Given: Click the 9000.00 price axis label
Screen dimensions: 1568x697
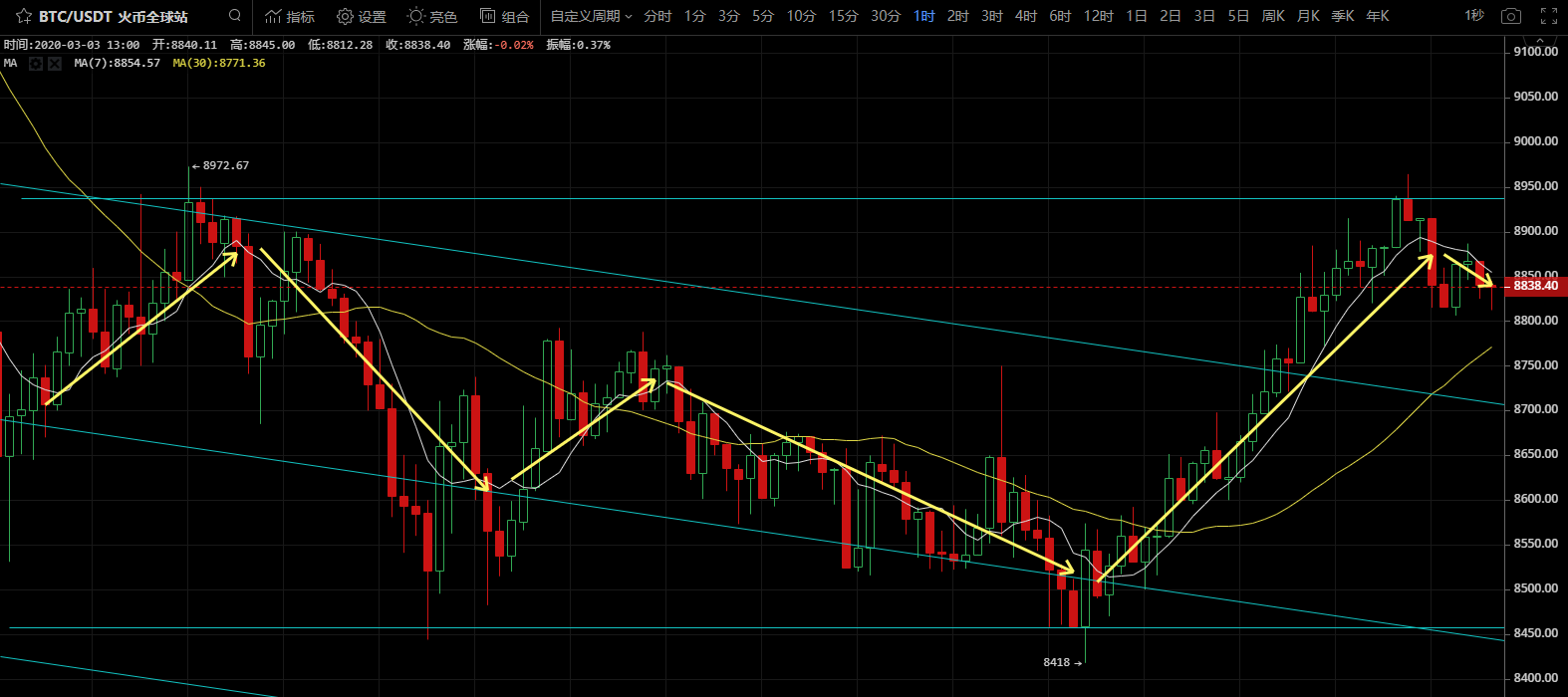Looking at the screenshot, I should point(1535,141).
